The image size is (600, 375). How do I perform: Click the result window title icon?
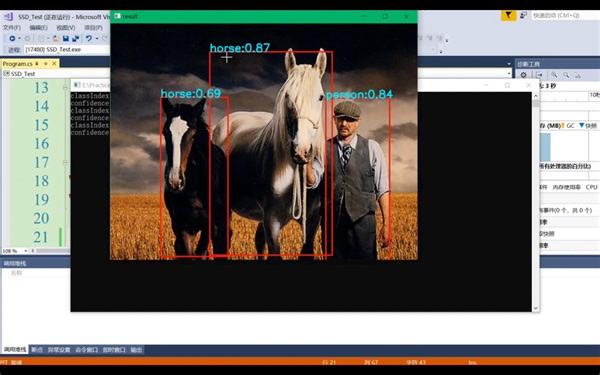tap(117, 16)
